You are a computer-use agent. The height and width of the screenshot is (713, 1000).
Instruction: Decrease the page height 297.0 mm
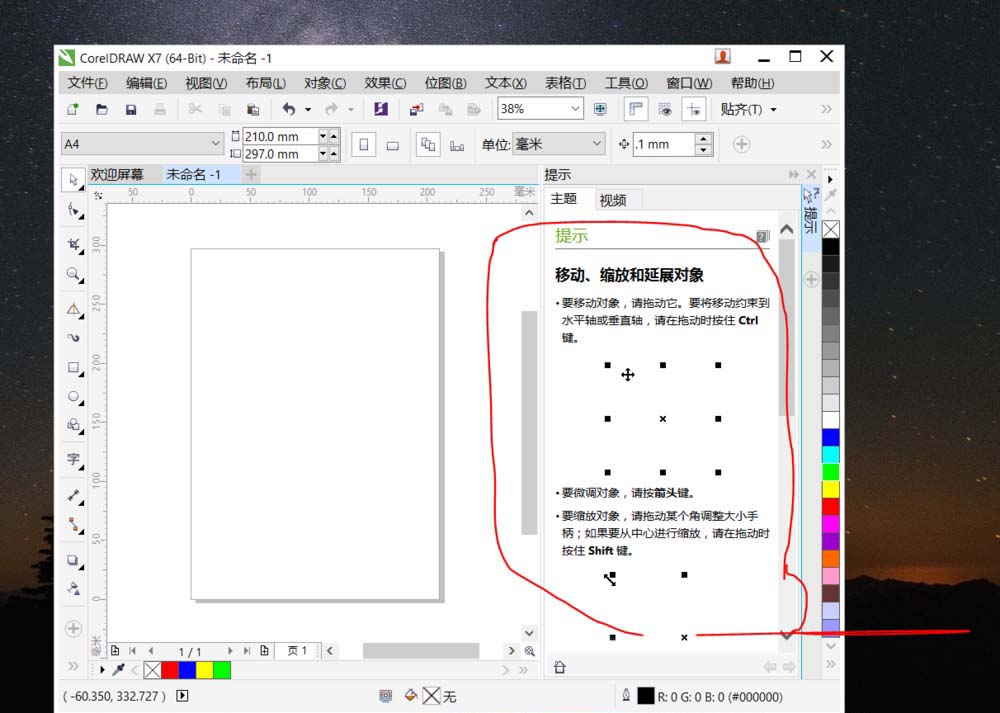pos(323,154)
